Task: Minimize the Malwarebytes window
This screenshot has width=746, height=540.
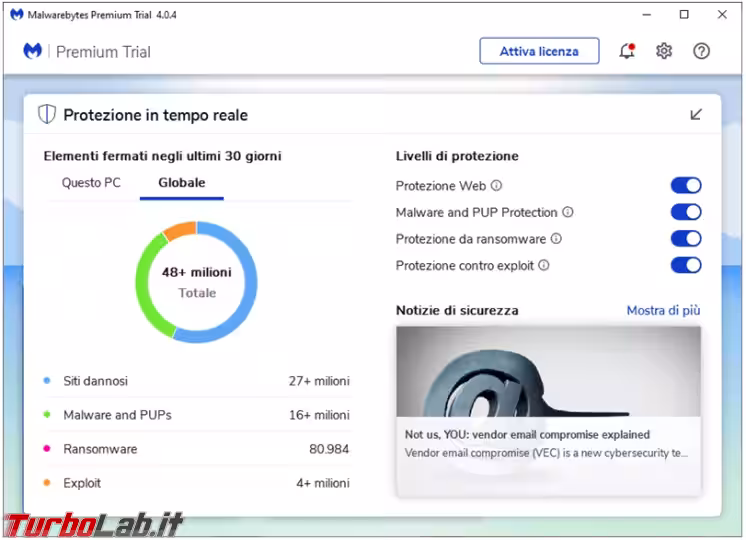Action: (646, 15)
